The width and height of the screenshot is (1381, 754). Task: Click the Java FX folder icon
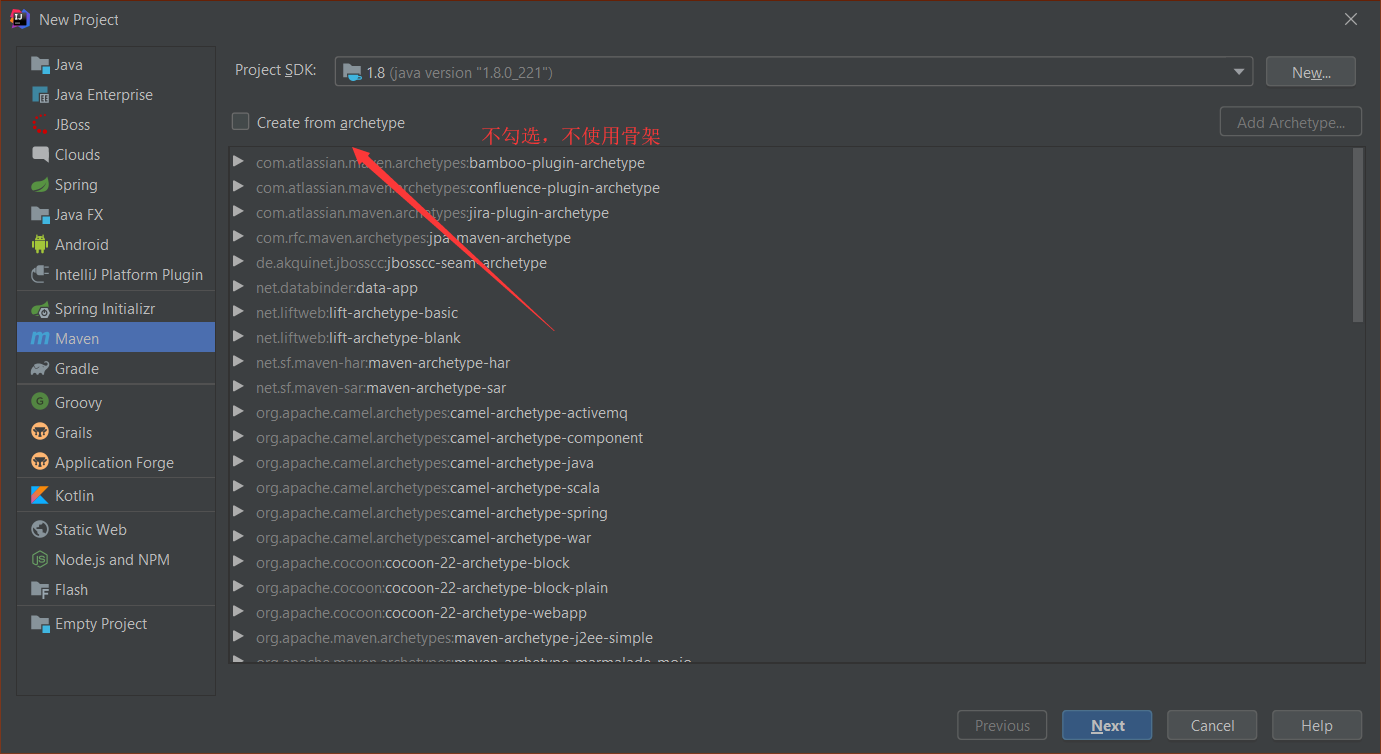point(40,215)
